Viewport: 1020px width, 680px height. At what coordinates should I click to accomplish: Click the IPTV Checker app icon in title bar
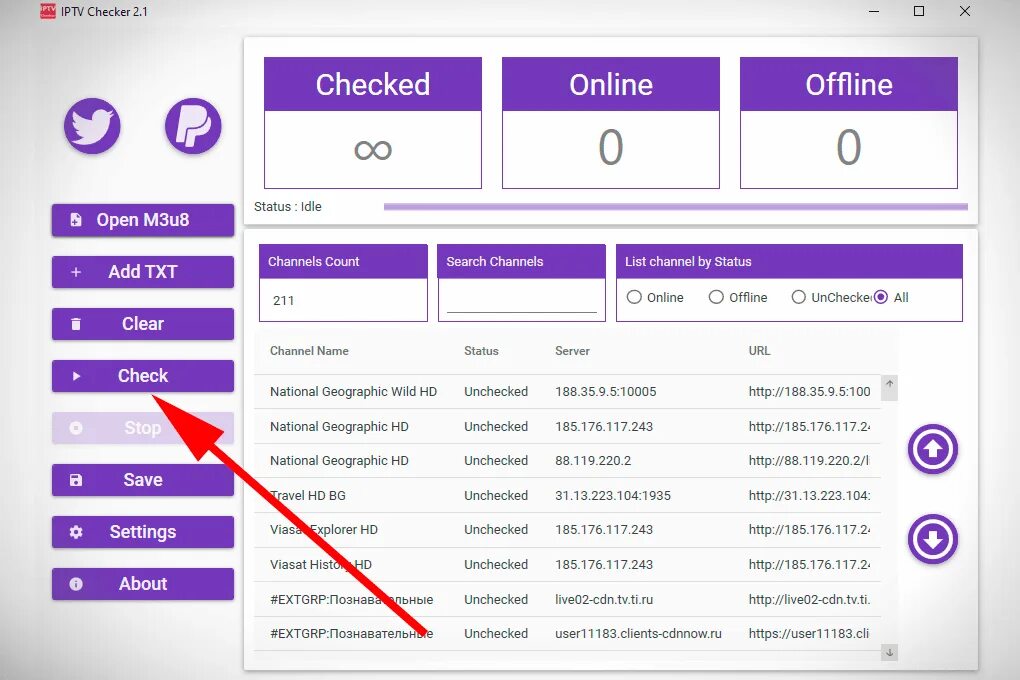point(47,11)
